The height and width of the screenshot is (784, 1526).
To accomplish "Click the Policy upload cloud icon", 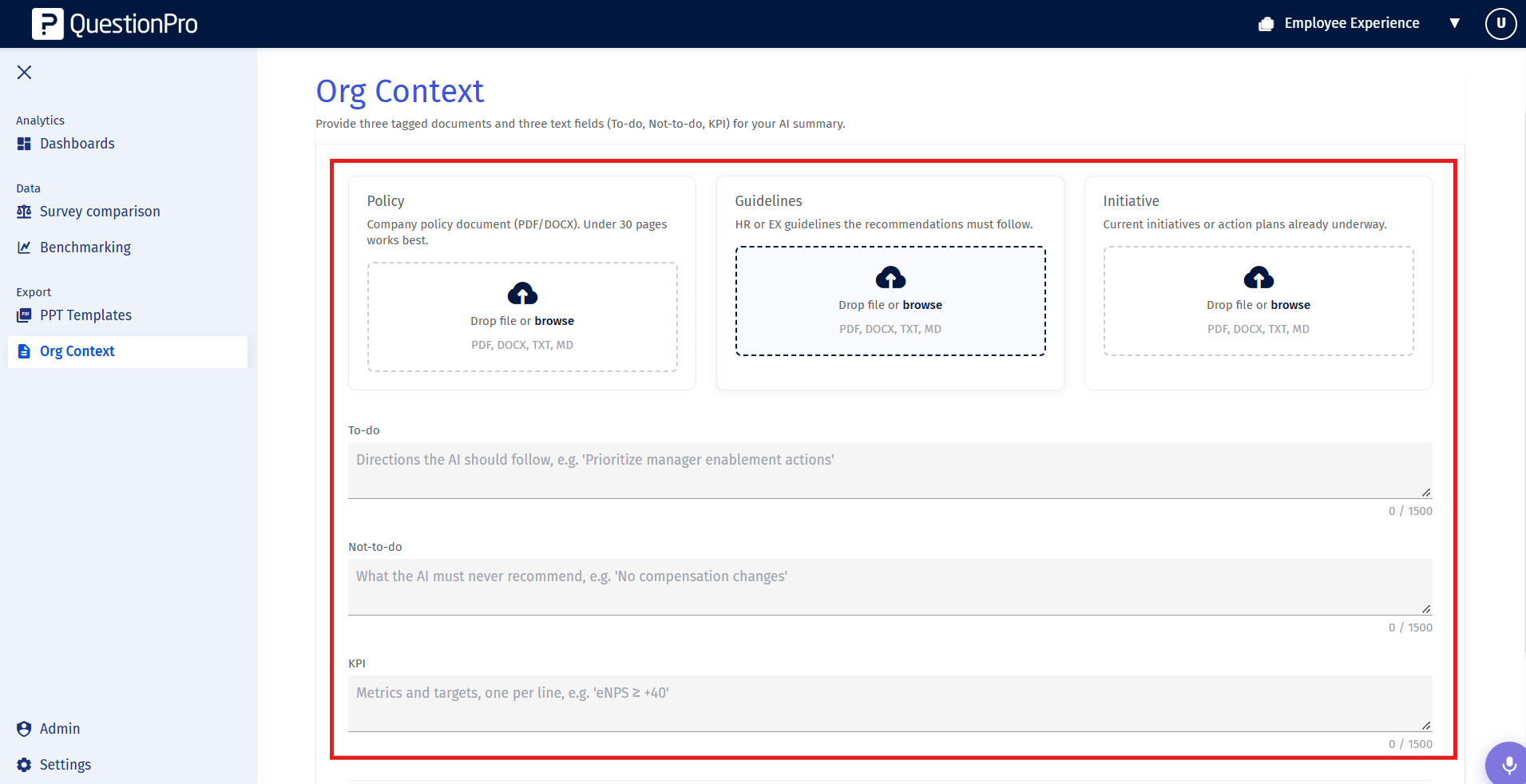I will point(522,293).
